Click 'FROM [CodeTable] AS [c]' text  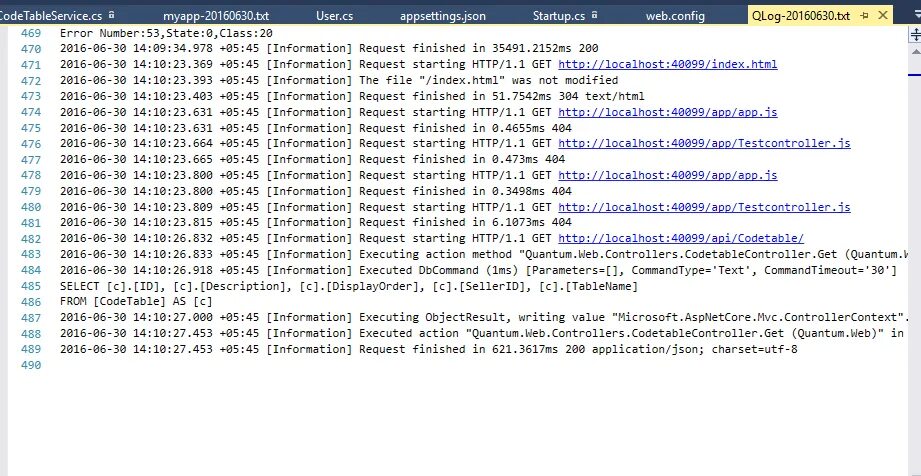(136, 301)
